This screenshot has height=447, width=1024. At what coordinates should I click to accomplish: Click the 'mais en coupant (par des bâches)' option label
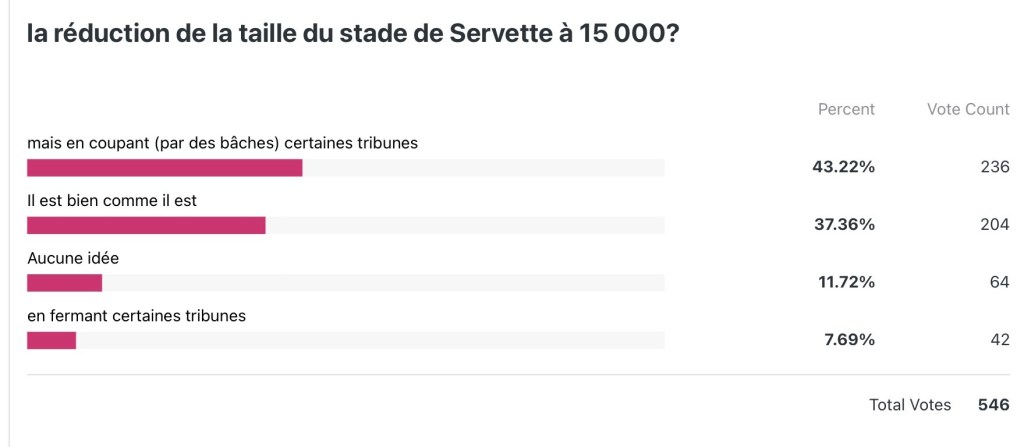222,144
